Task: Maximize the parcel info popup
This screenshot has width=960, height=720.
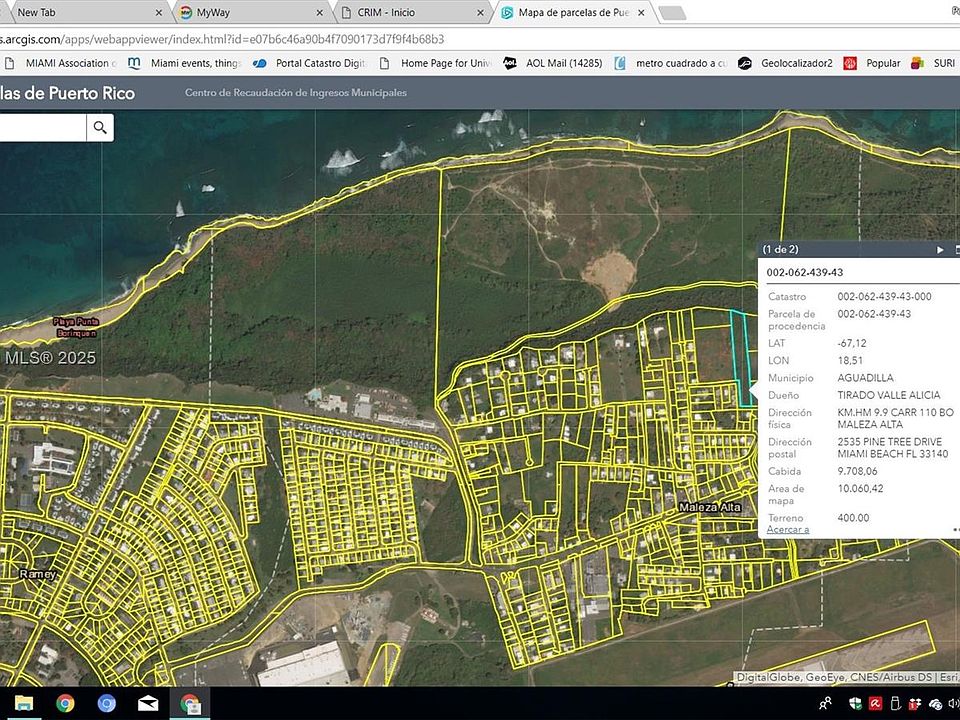Action: [956, 249]
